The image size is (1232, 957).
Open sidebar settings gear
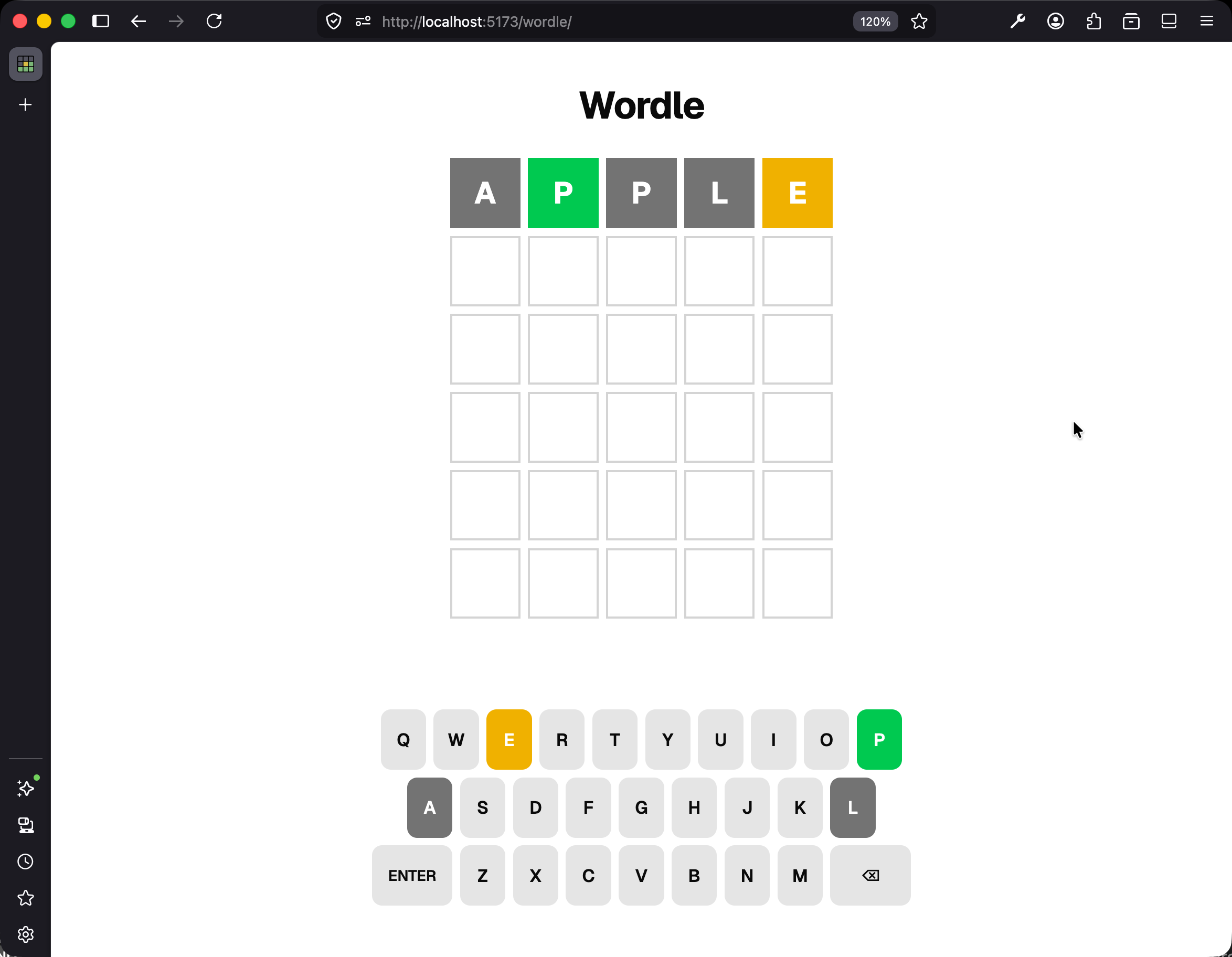click(25, 934)
